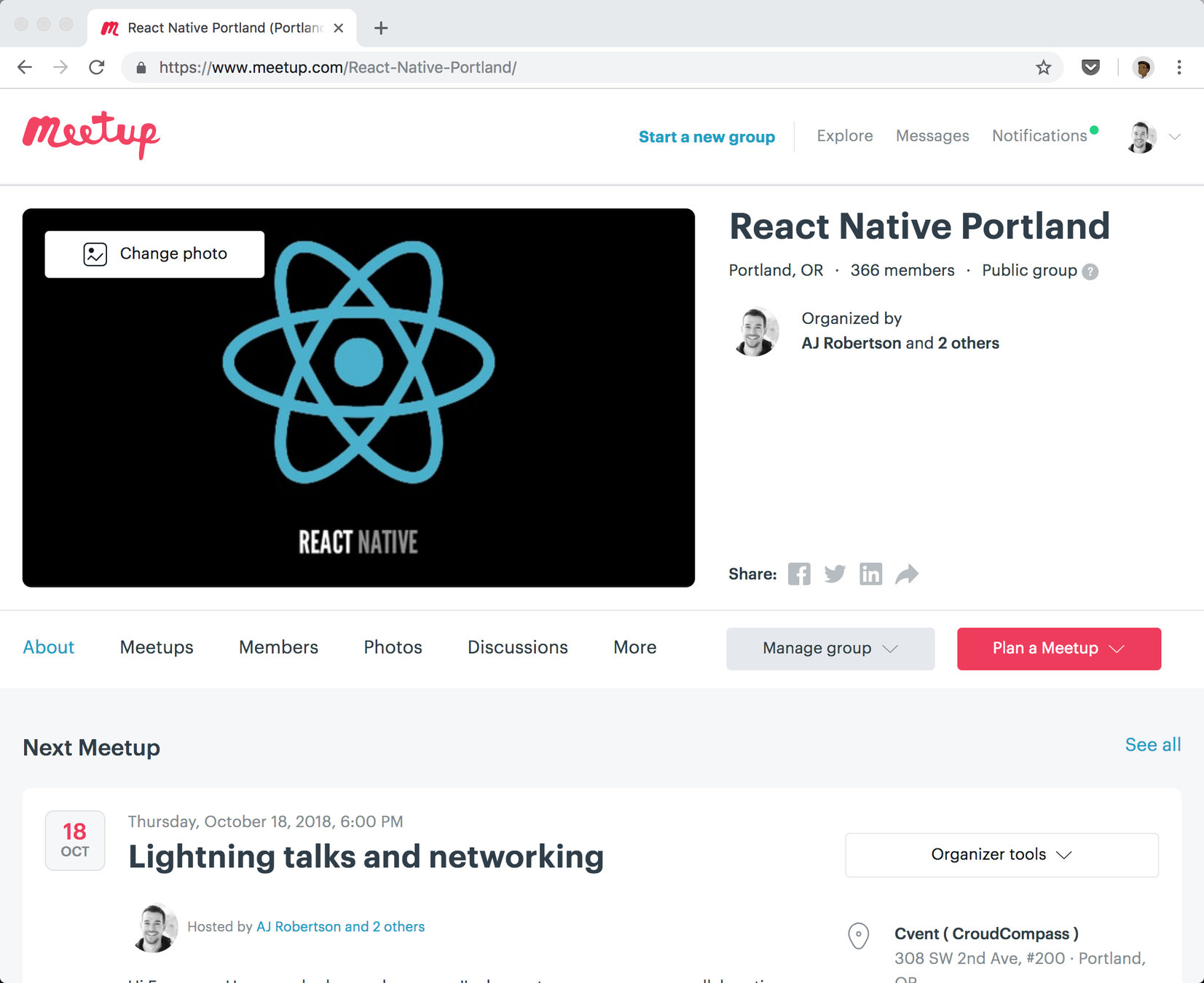1204x983 pixels.
Task: Click the address bar URL
Action: pos(338,68)
